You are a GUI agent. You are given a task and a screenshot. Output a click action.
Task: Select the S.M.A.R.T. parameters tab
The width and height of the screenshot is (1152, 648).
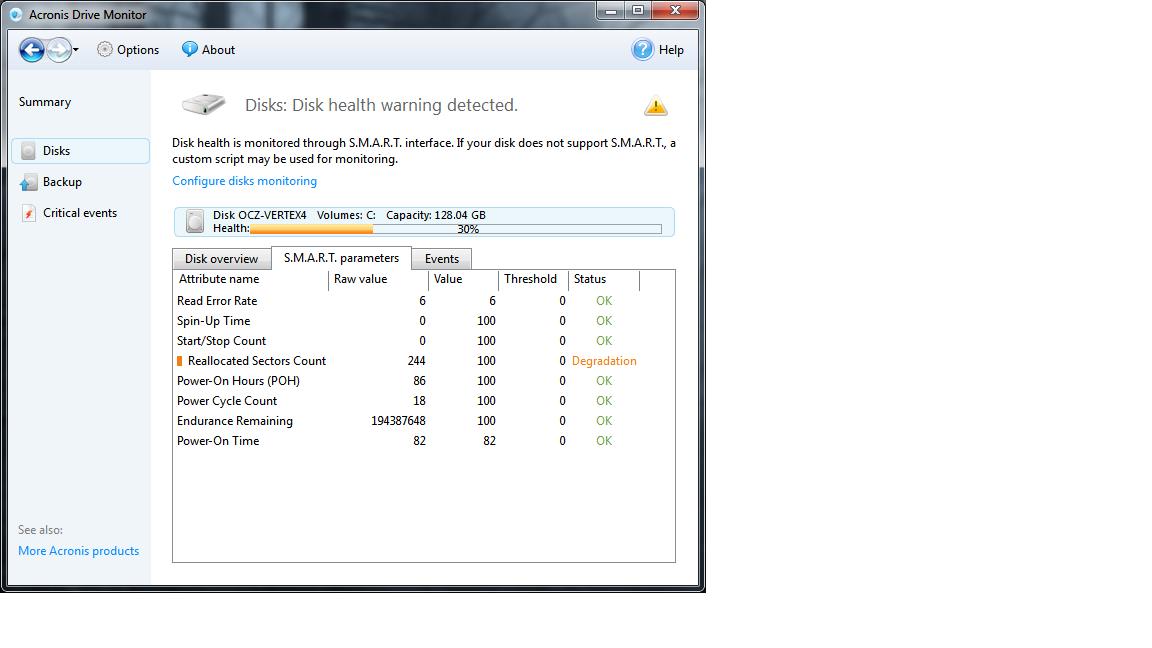341,258
